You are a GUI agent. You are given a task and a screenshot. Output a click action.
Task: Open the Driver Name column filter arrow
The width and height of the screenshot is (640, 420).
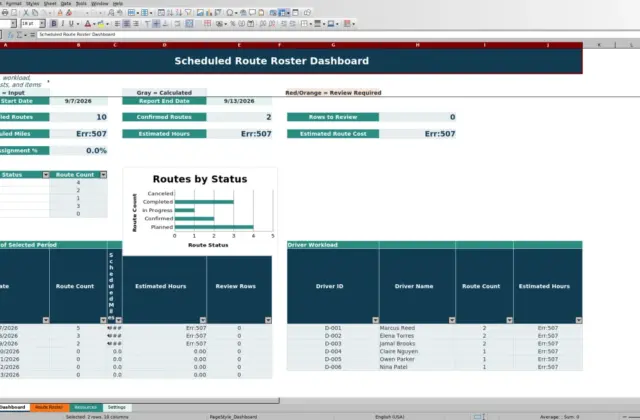[x=452, y=320]
